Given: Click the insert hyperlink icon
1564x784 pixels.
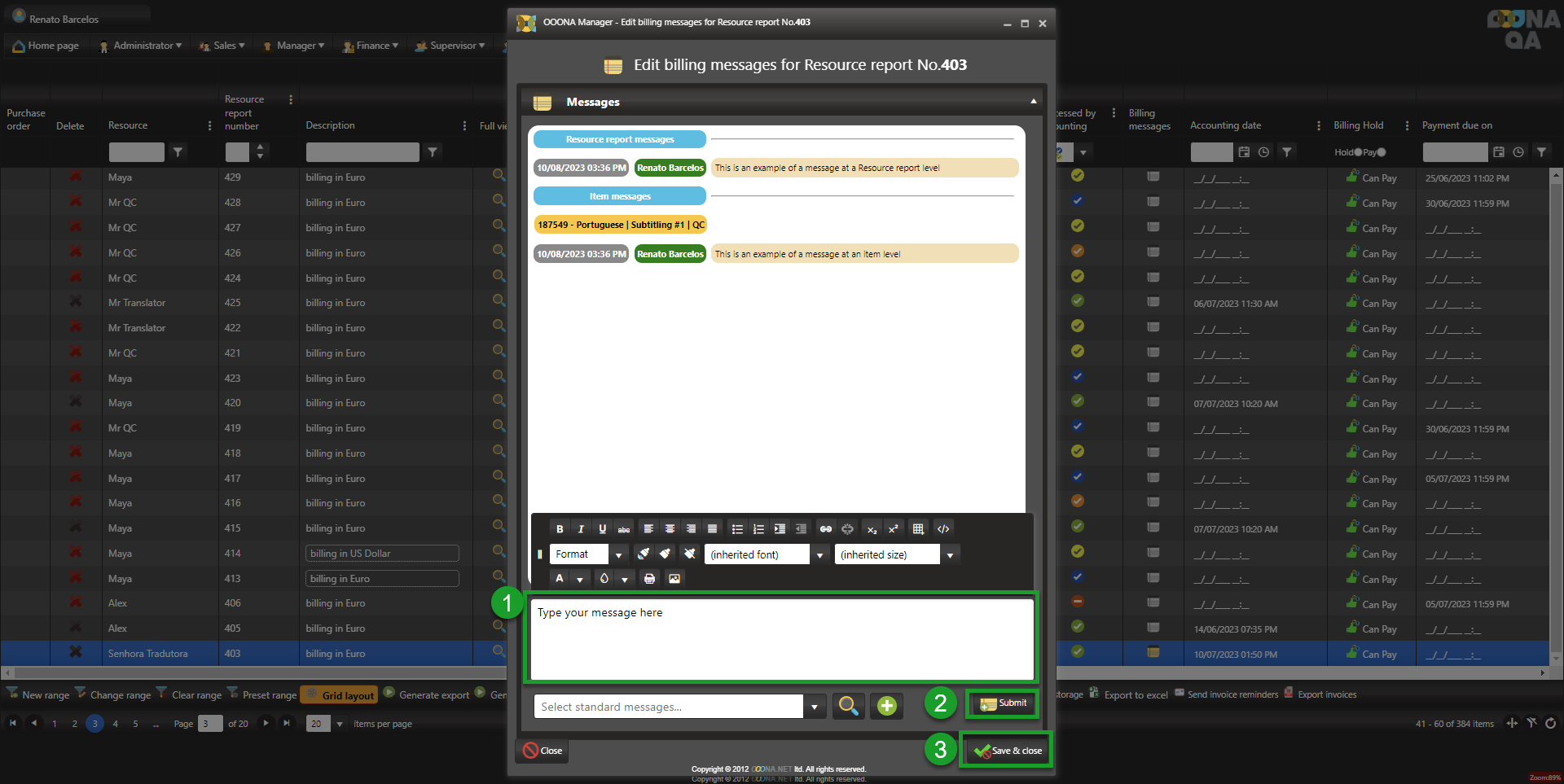Looking at the screenshot, I should point(825,529).
